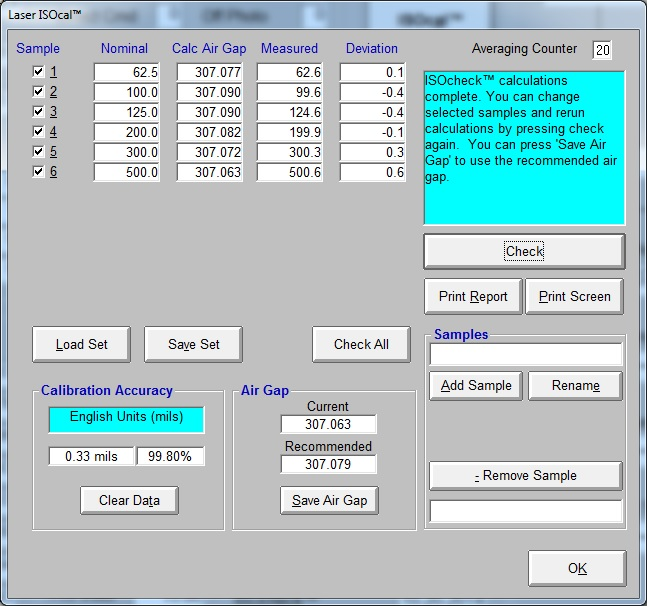Click the Deviation value 0.3
The height and width of the screenshot is (606, 647).
[373, 152]
